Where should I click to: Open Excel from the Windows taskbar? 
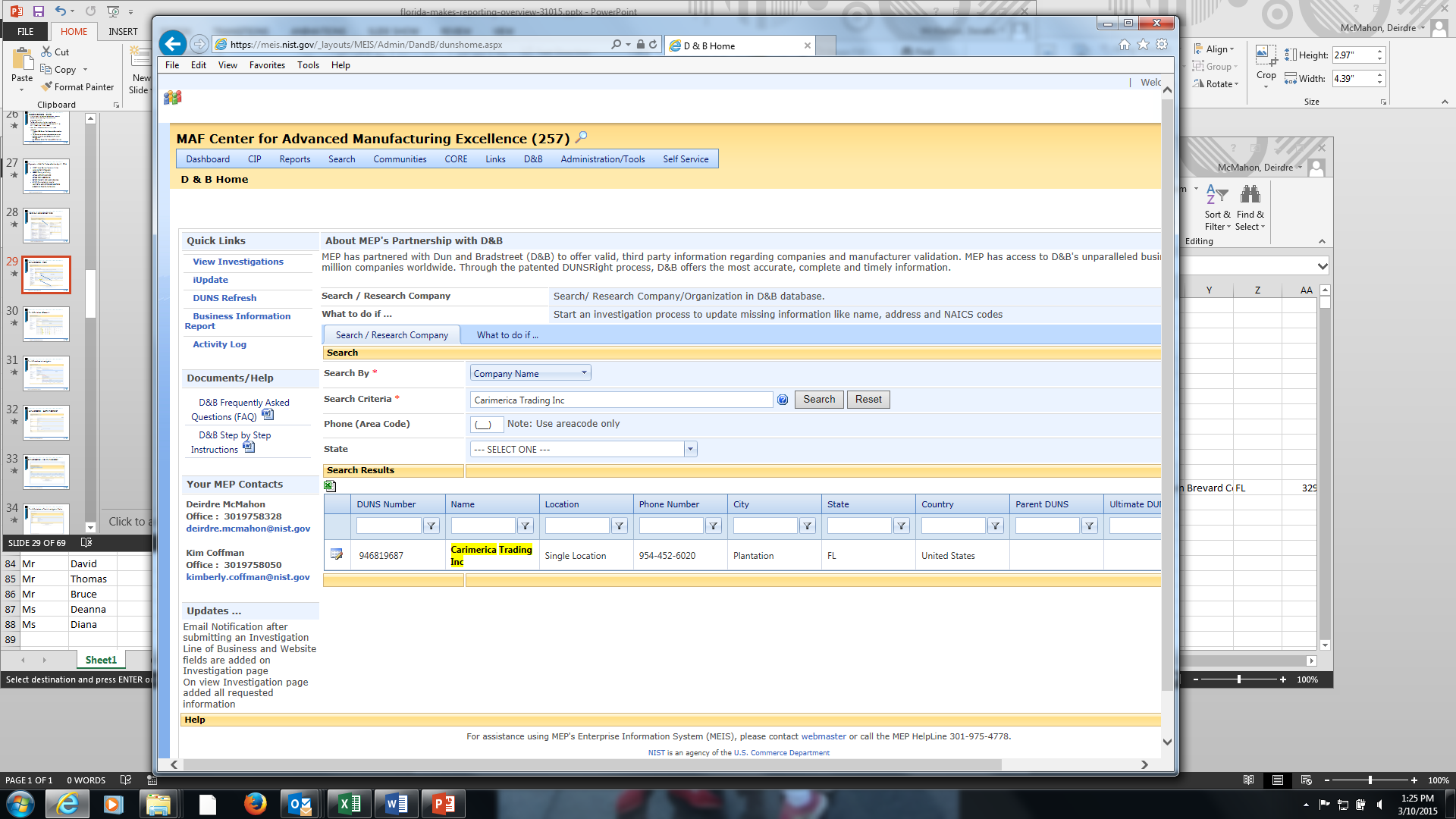(x=350, y=804)
